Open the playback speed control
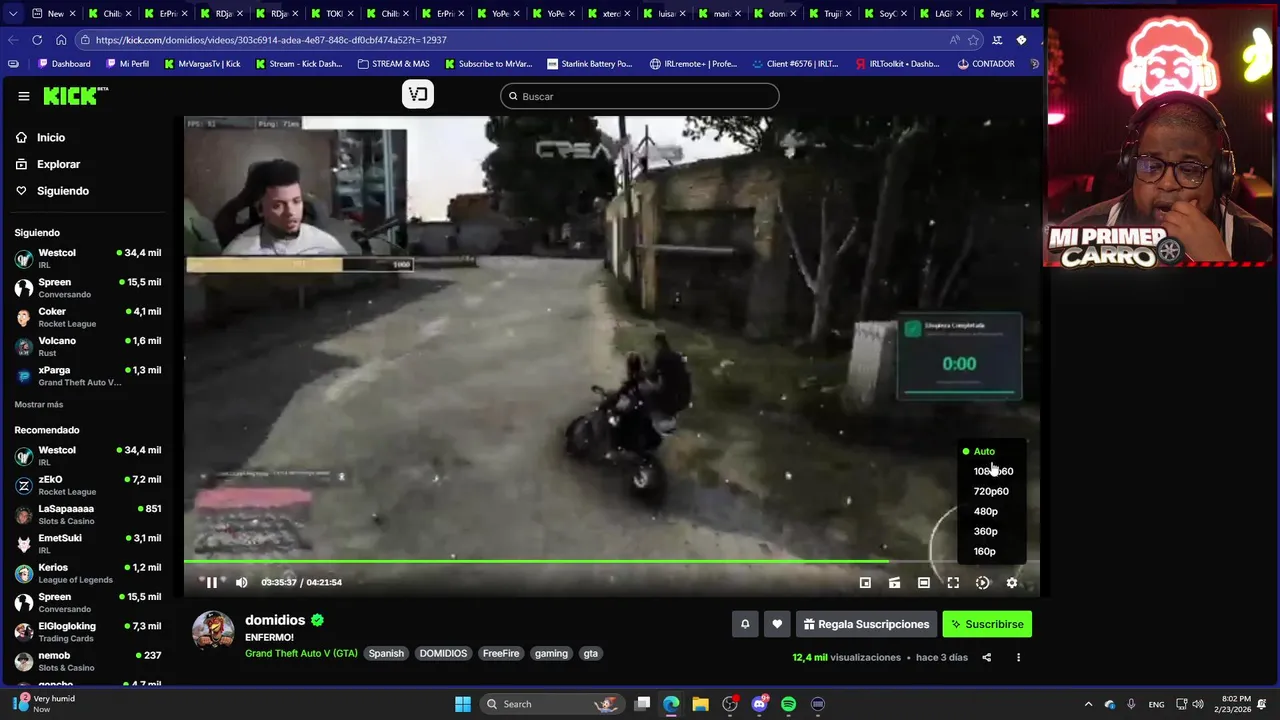This screenshot has width=1280, height=720. click(x=982, y=583)
